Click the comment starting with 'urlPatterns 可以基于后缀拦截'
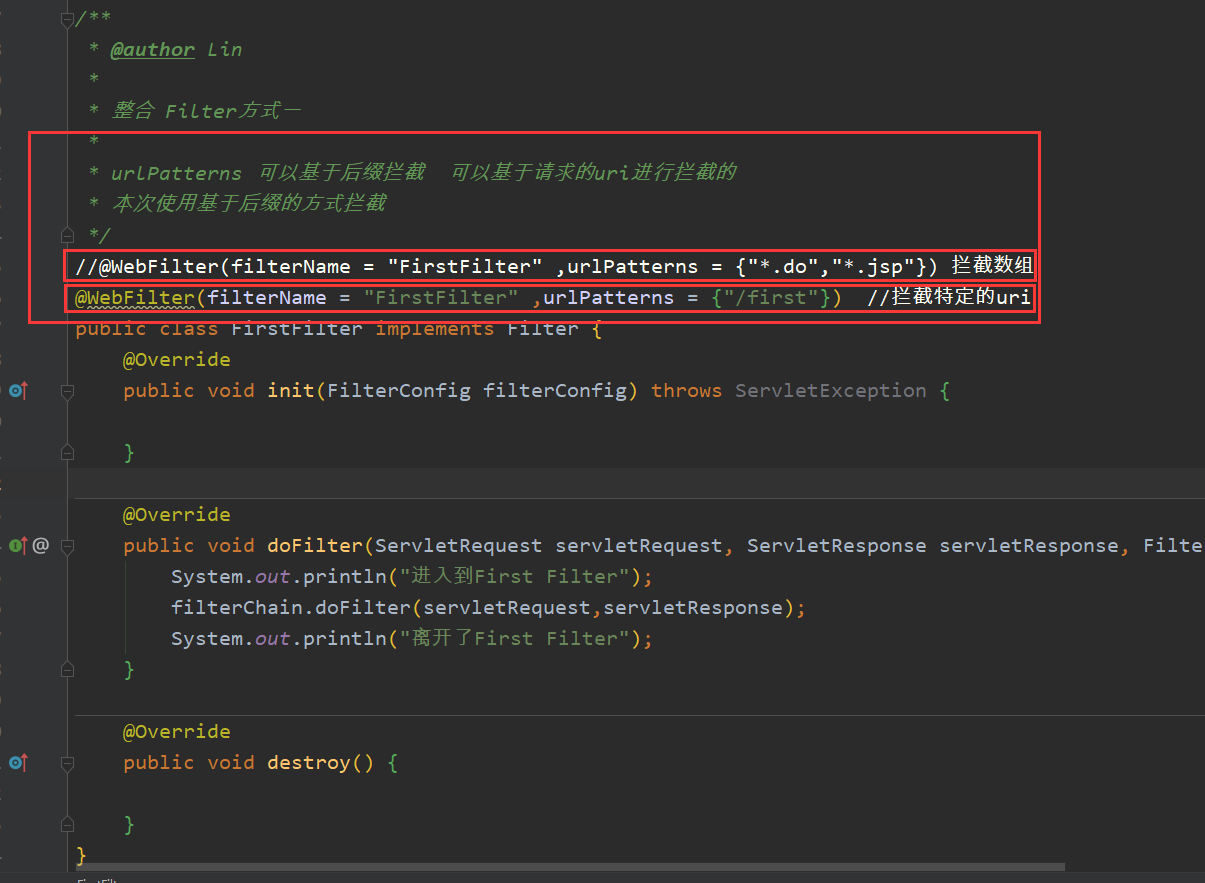 [x=424, y=173]
